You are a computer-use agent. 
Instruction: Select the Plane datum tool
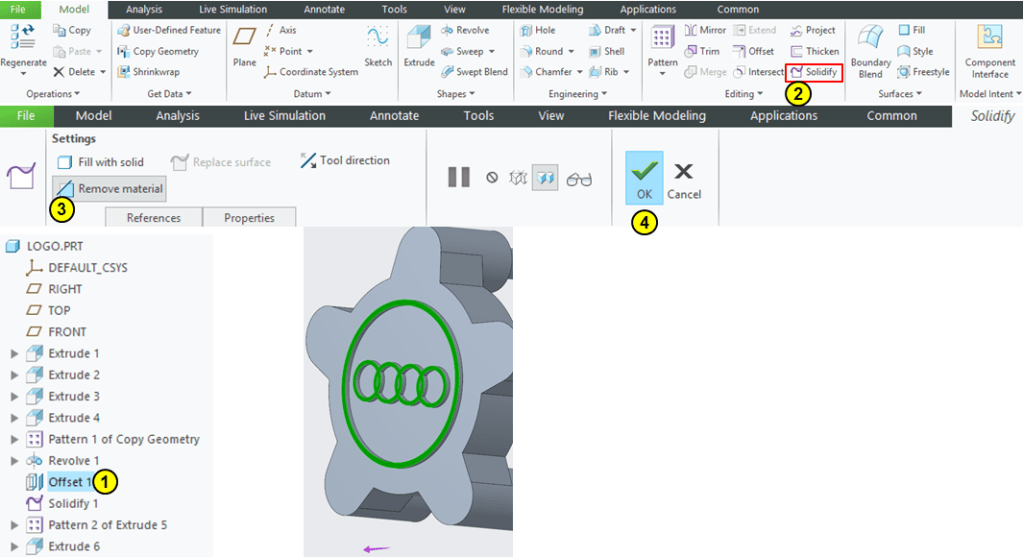244,46
